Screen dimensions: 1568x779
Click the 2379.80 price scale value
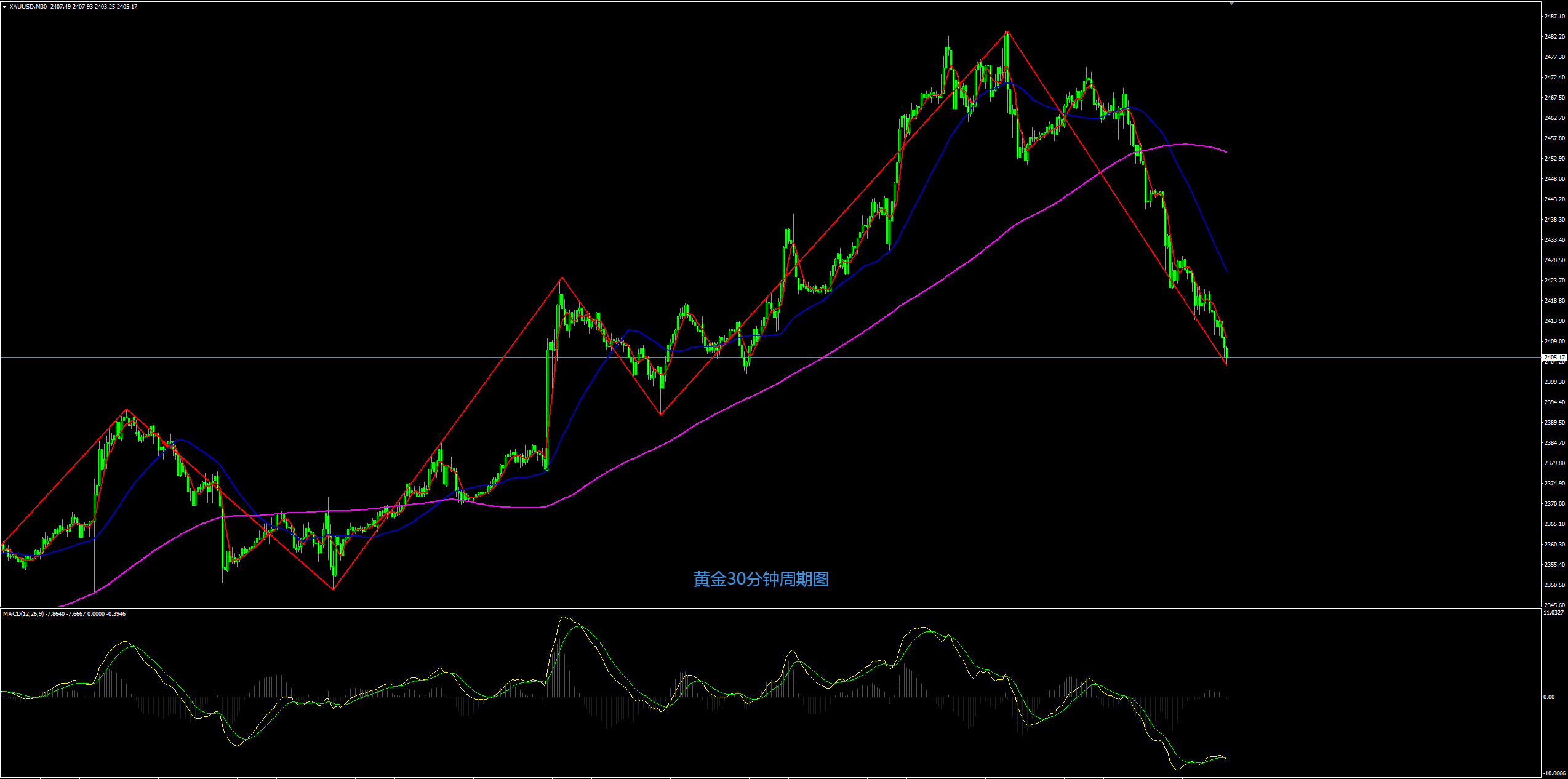1554,463
